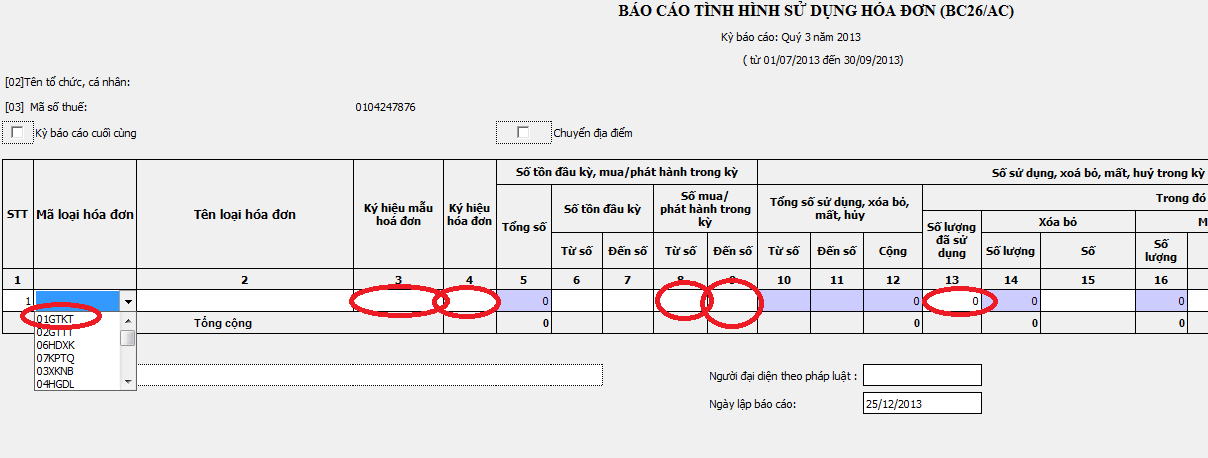This screenshot has width=1208, height=458.
Task: Click the 'Kỳ báo cáo: Quý 3 năm 2013' text
Action: coord(791,37)
